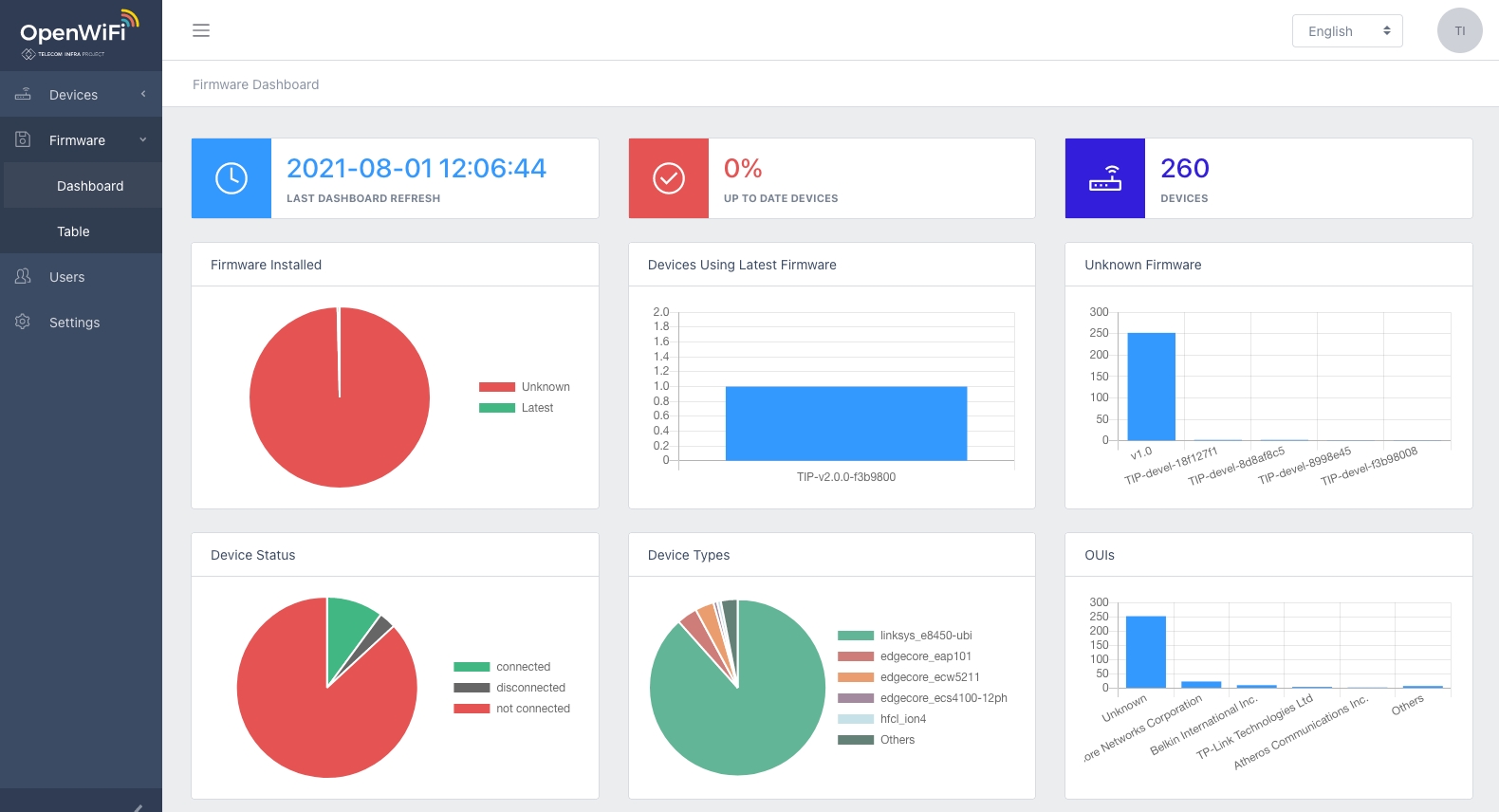This screenshot has width=1499, height=812.
Task: Click the v1.0 bar in Unknown Firmware
Action: (1151, 387)
